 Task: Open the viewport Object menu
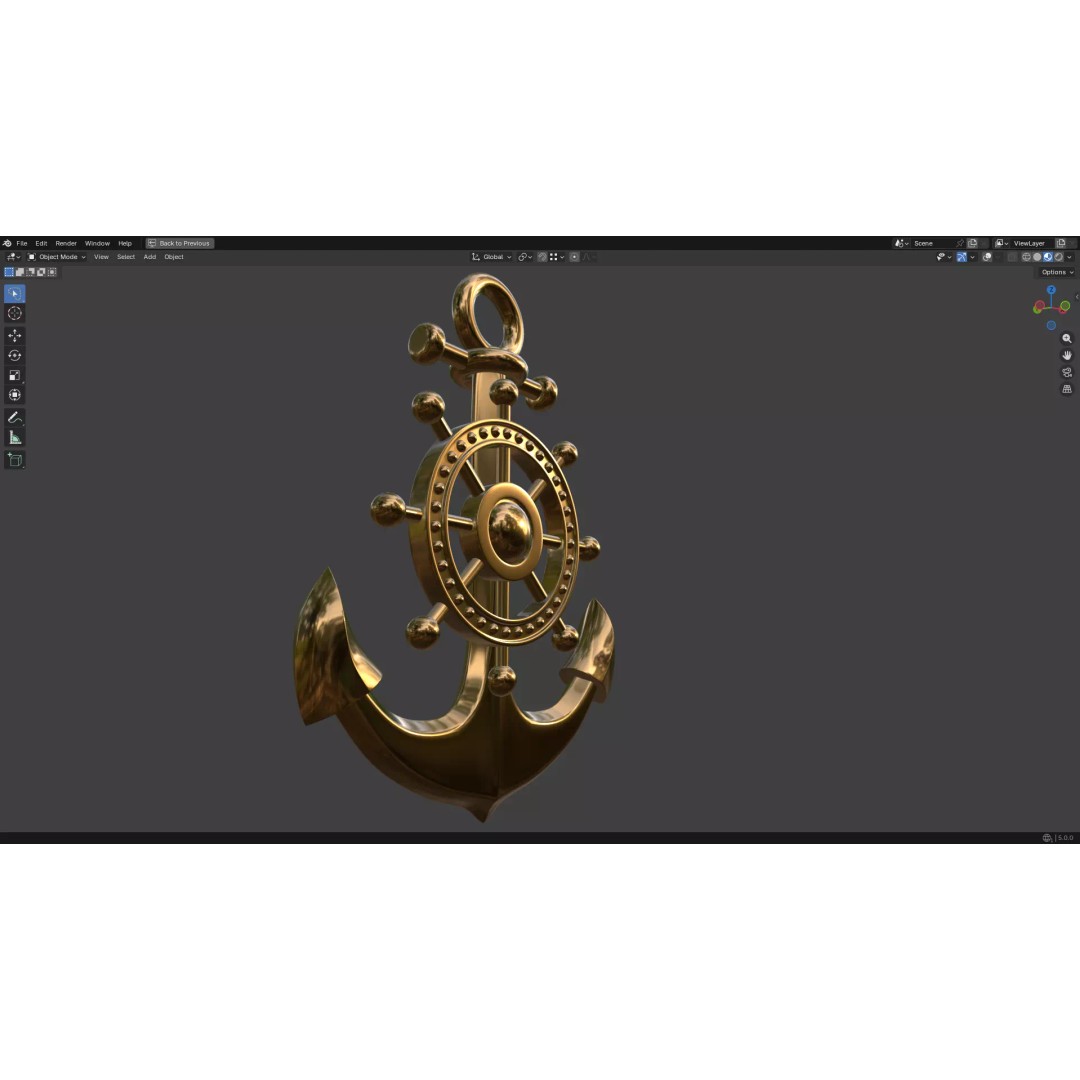174,257
